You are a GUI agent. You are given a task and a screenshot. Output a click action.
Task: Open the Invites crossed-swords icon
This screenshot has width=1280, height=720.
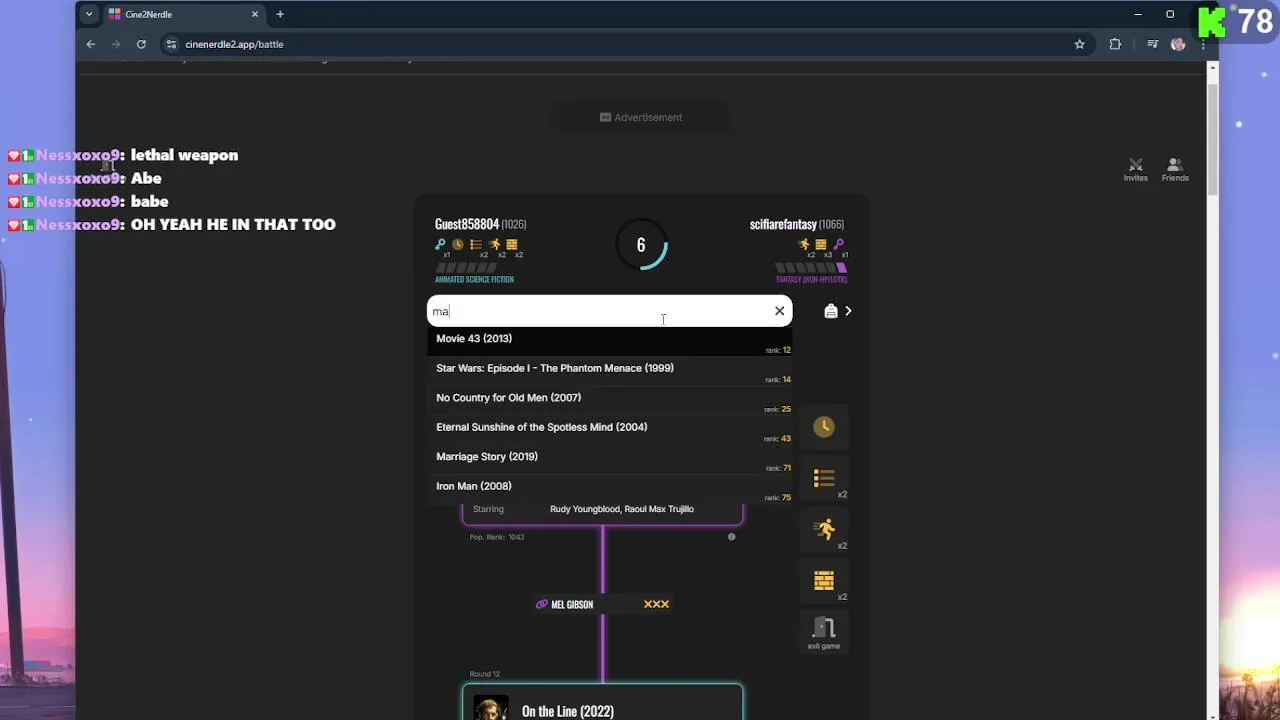click(1135, 169)
